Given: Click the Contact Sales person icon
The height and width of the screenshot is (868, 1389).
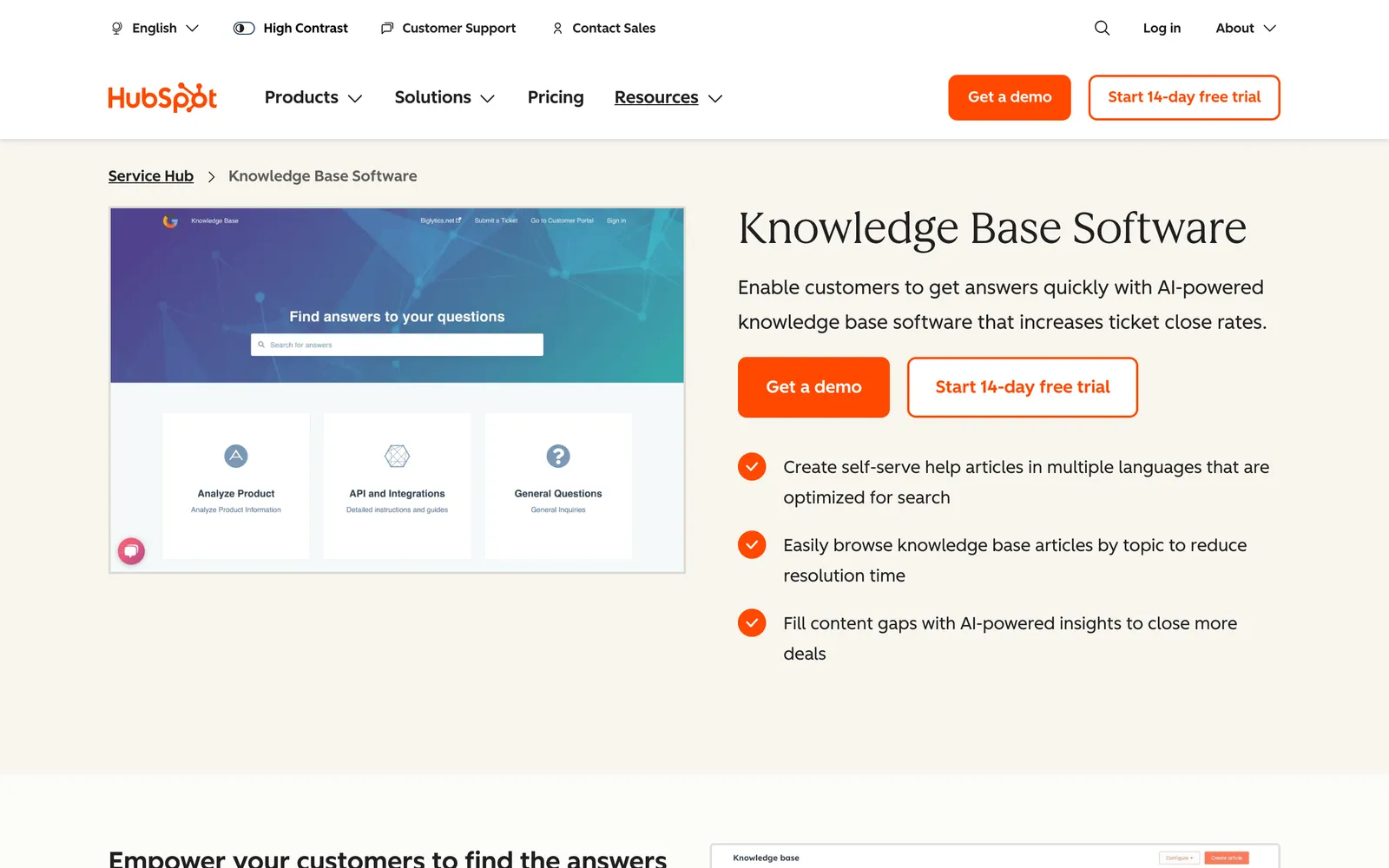Looking at the screenshot, I should coord(557,28).
